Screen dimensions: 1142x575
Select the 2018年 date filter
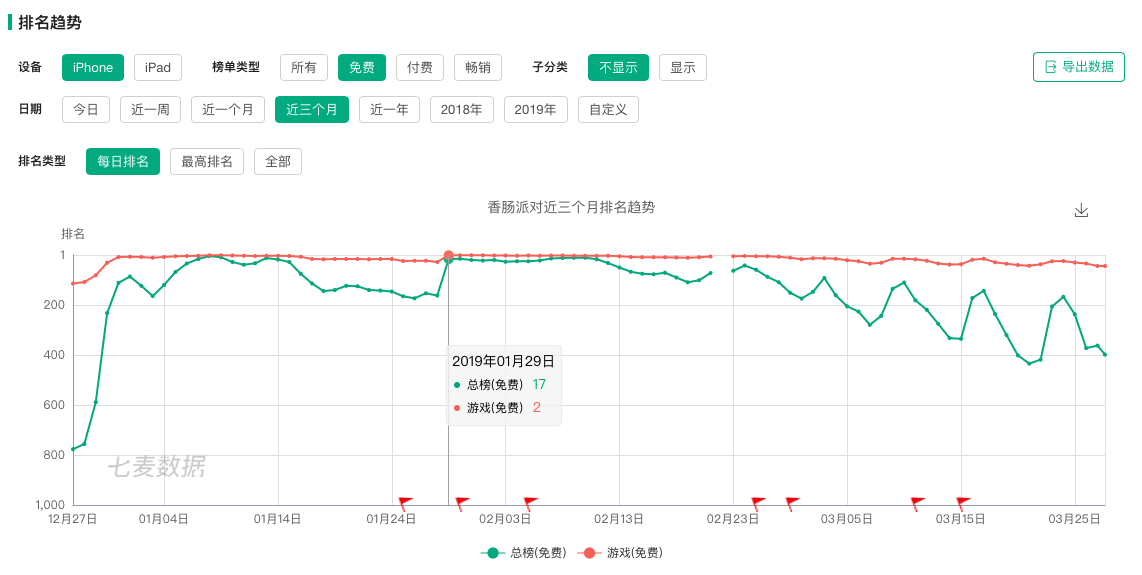462,109
